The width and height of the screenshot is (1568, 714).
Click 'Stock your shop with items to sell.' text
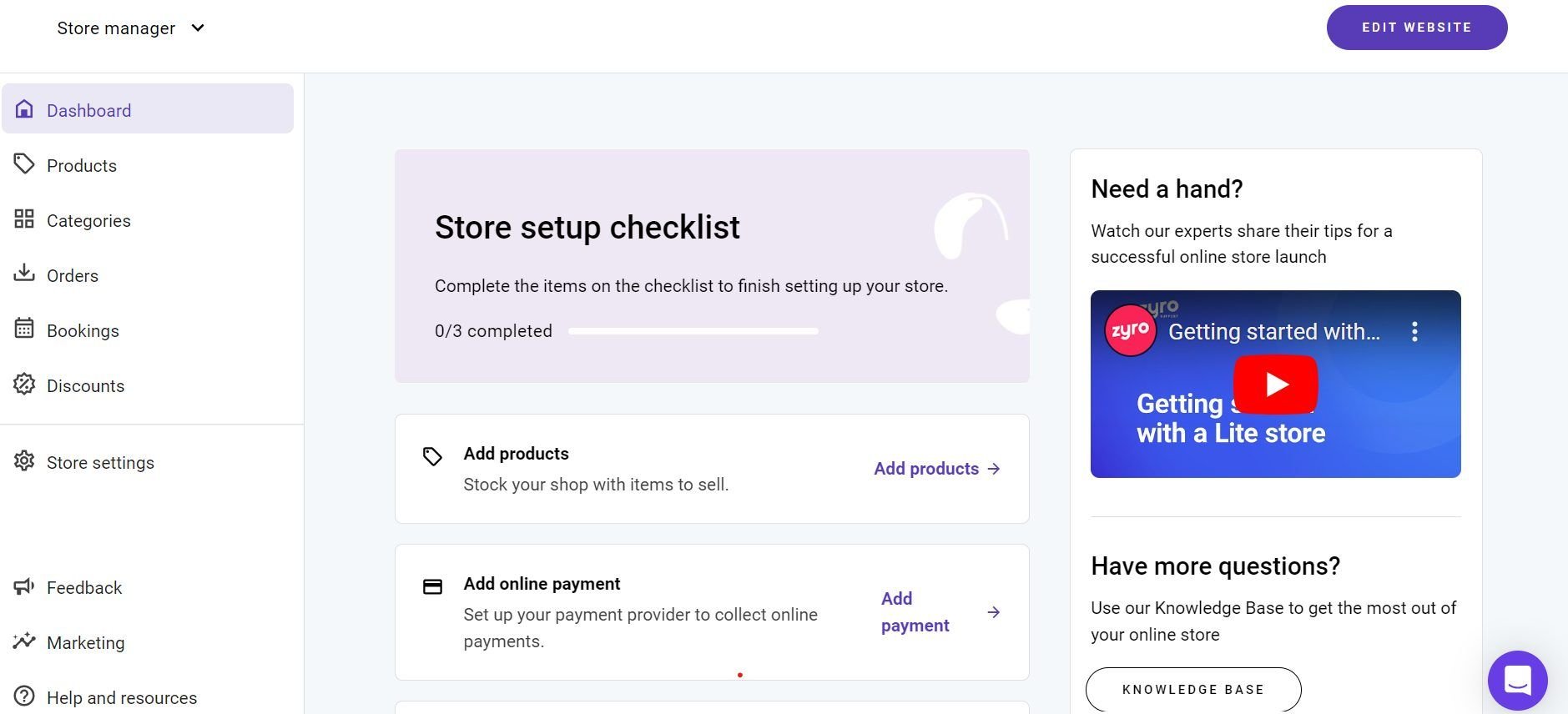tap(596, 485)
